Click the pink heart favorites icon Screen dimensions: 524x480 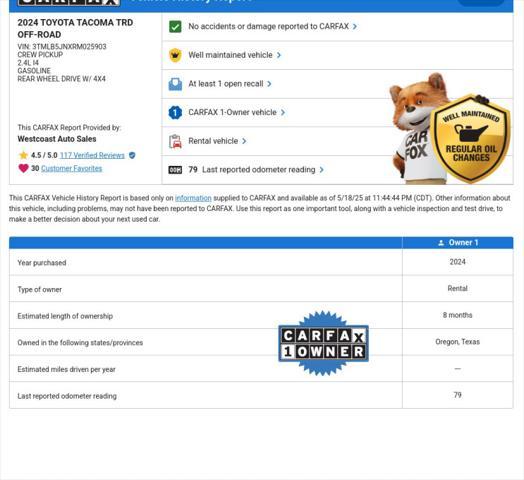tap(23, 168)
